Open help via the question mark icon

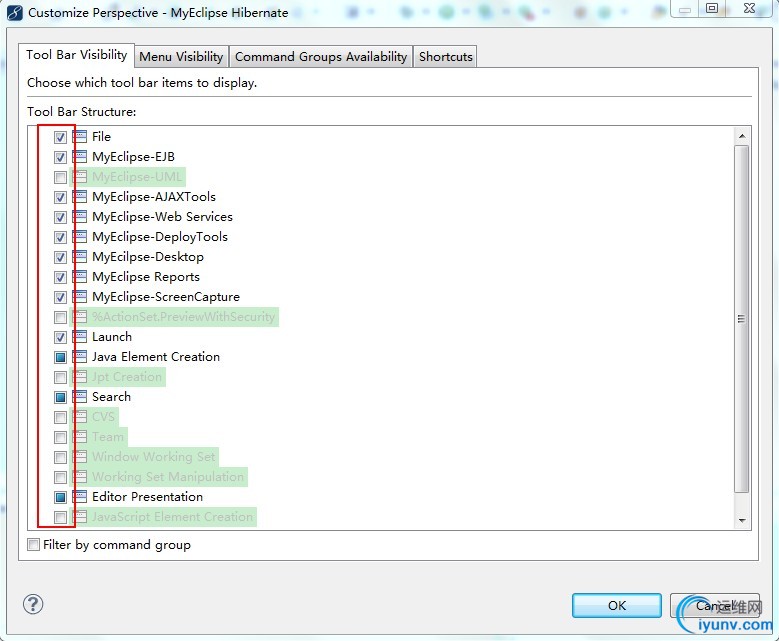pos(33,604)
